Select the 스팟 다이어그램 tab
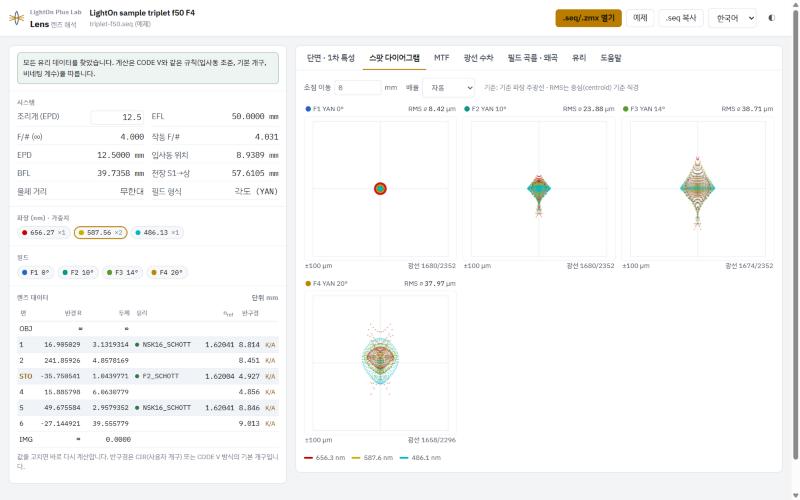 [x=394, y=58]
